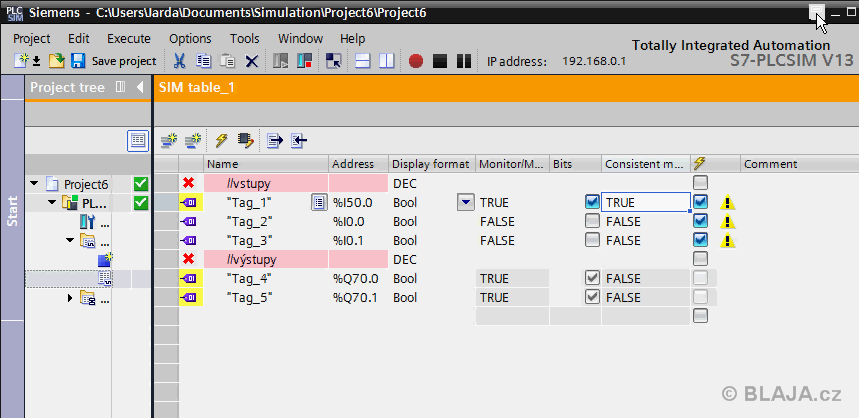Click the Copy icon in toolbar
The height and width of the screenshot is (418, 859).
203,60
